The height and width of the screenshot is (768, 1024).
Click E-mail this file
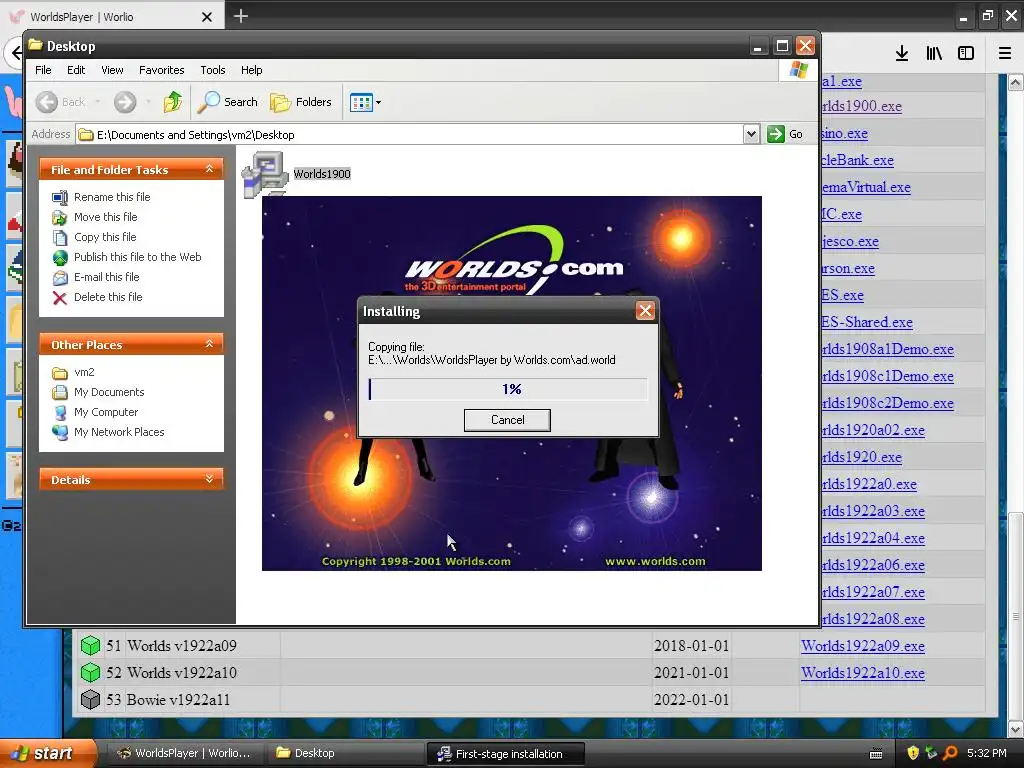[x=106, y=277]
